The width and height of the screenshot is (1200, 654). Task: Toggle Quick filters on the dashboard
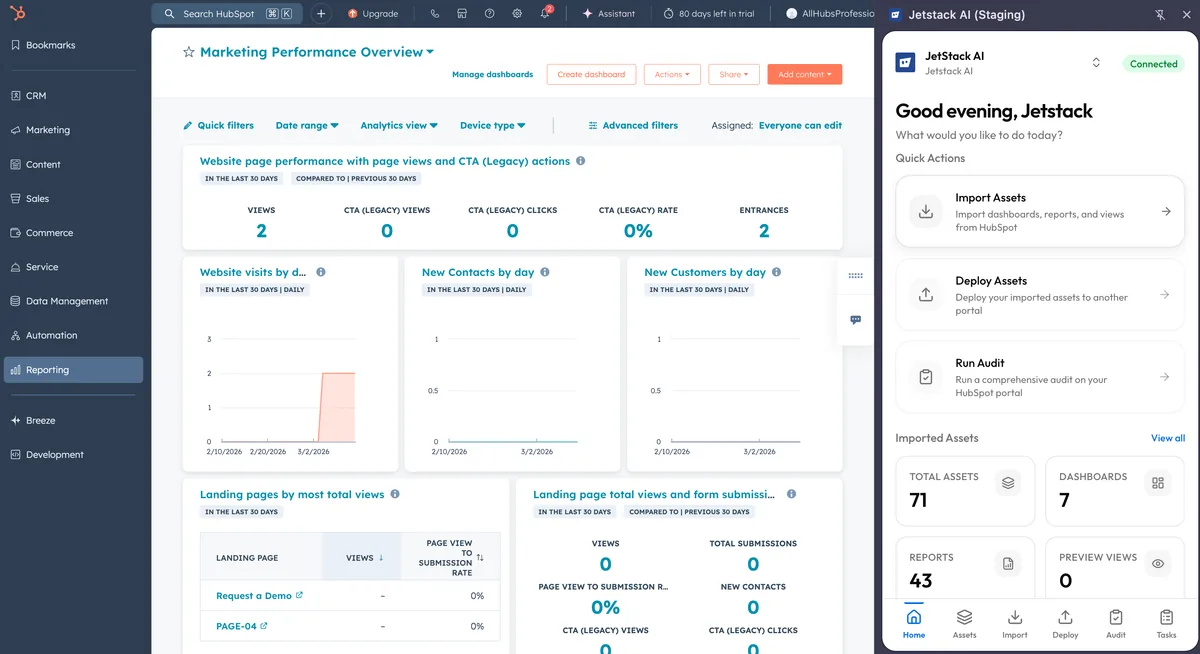(x=219, y=125)
